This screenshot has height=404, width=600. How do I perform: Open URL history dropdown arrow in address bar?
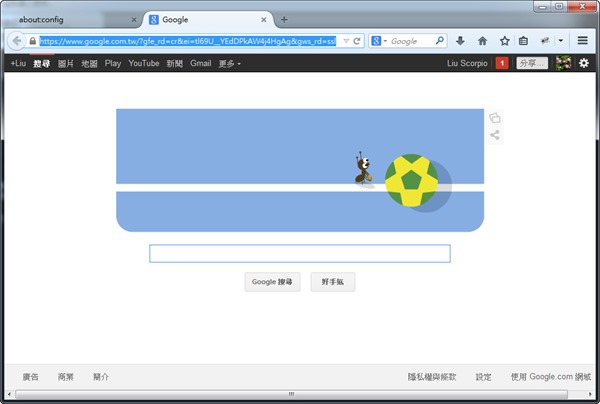click(x=346, y=41)
